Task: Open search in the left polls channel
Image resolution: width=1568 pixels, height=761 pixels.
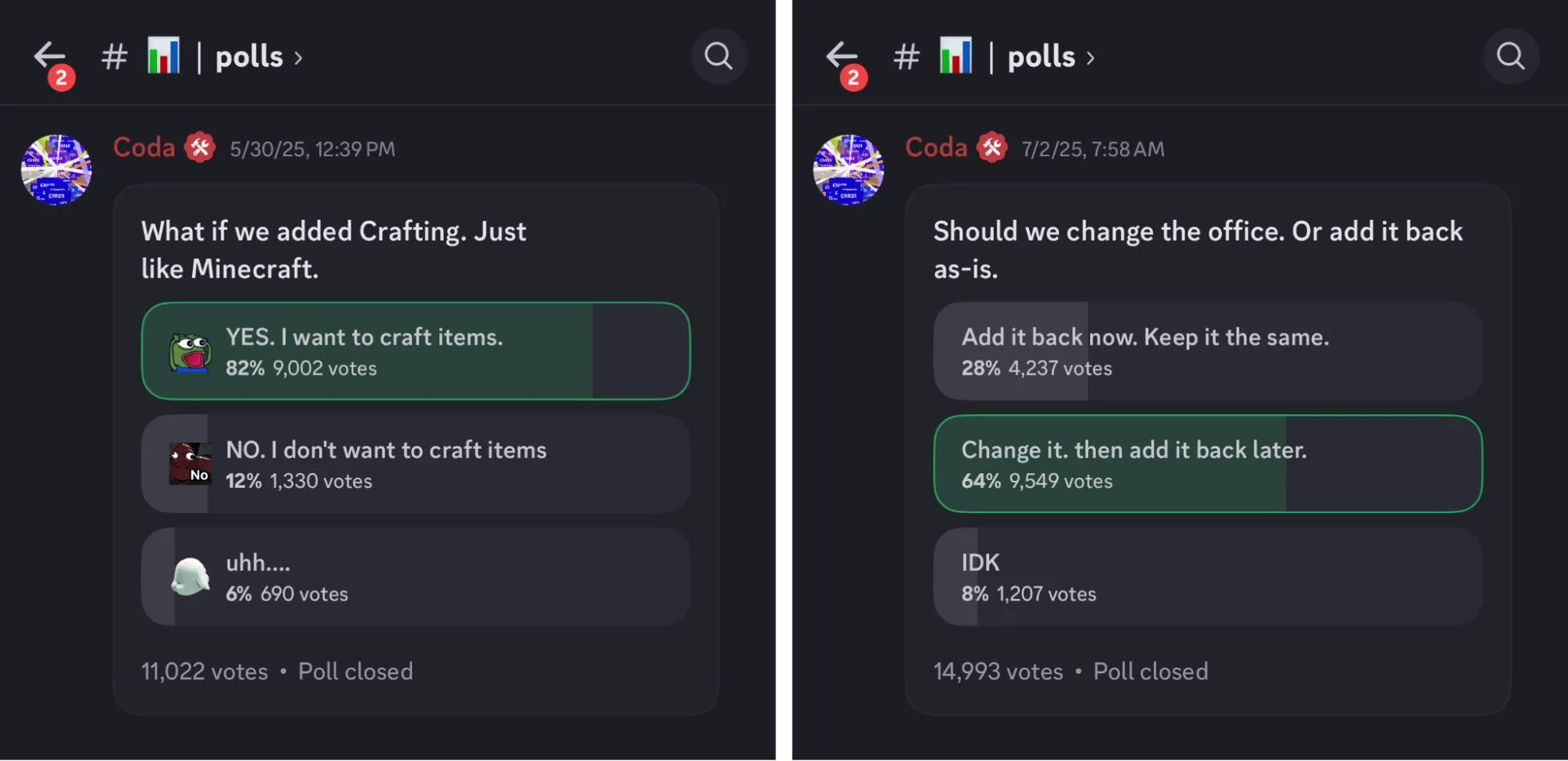Action: tap(718, 56)
